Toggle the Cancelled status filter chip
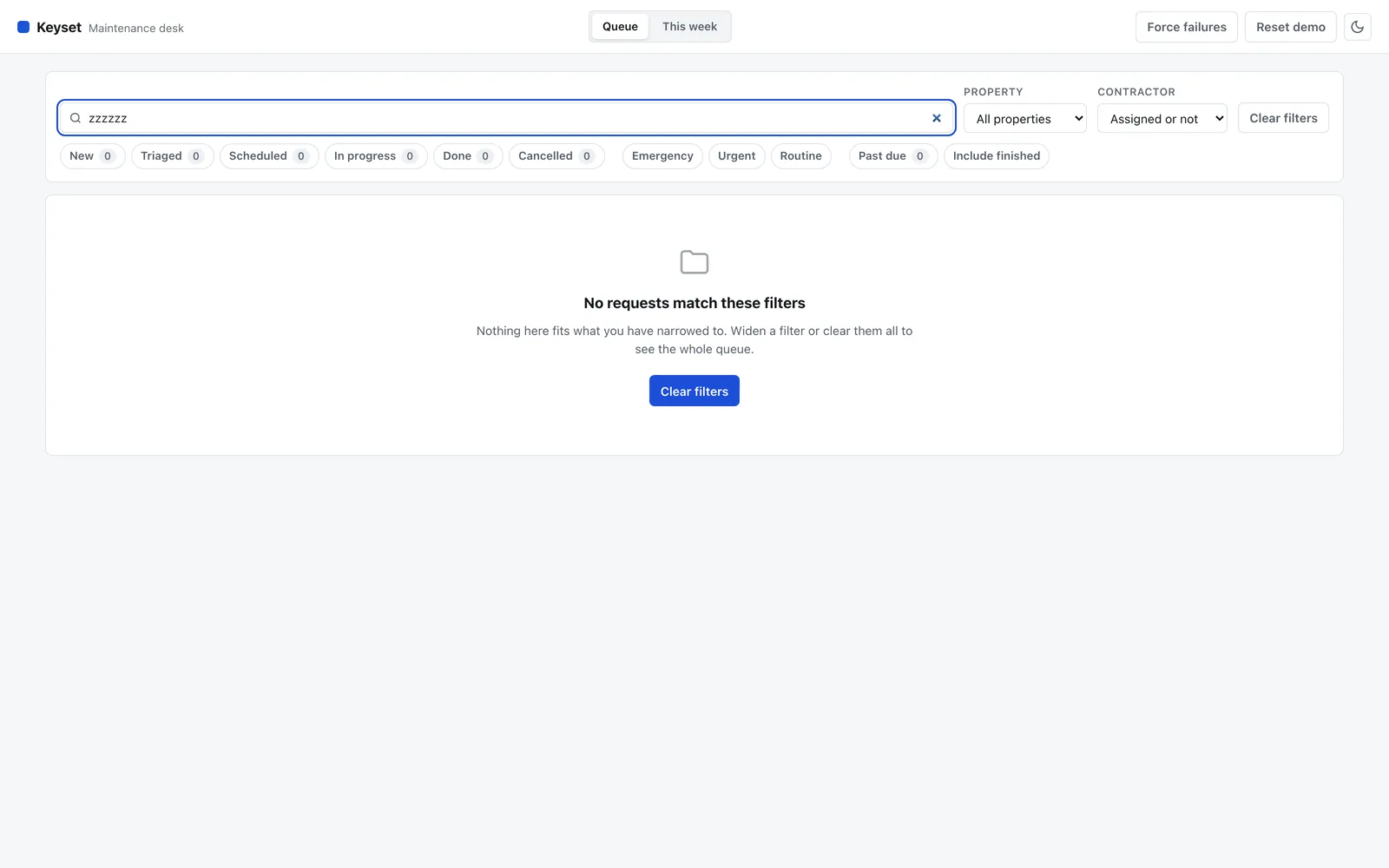 pyautogui.click(x=556, y=156)
